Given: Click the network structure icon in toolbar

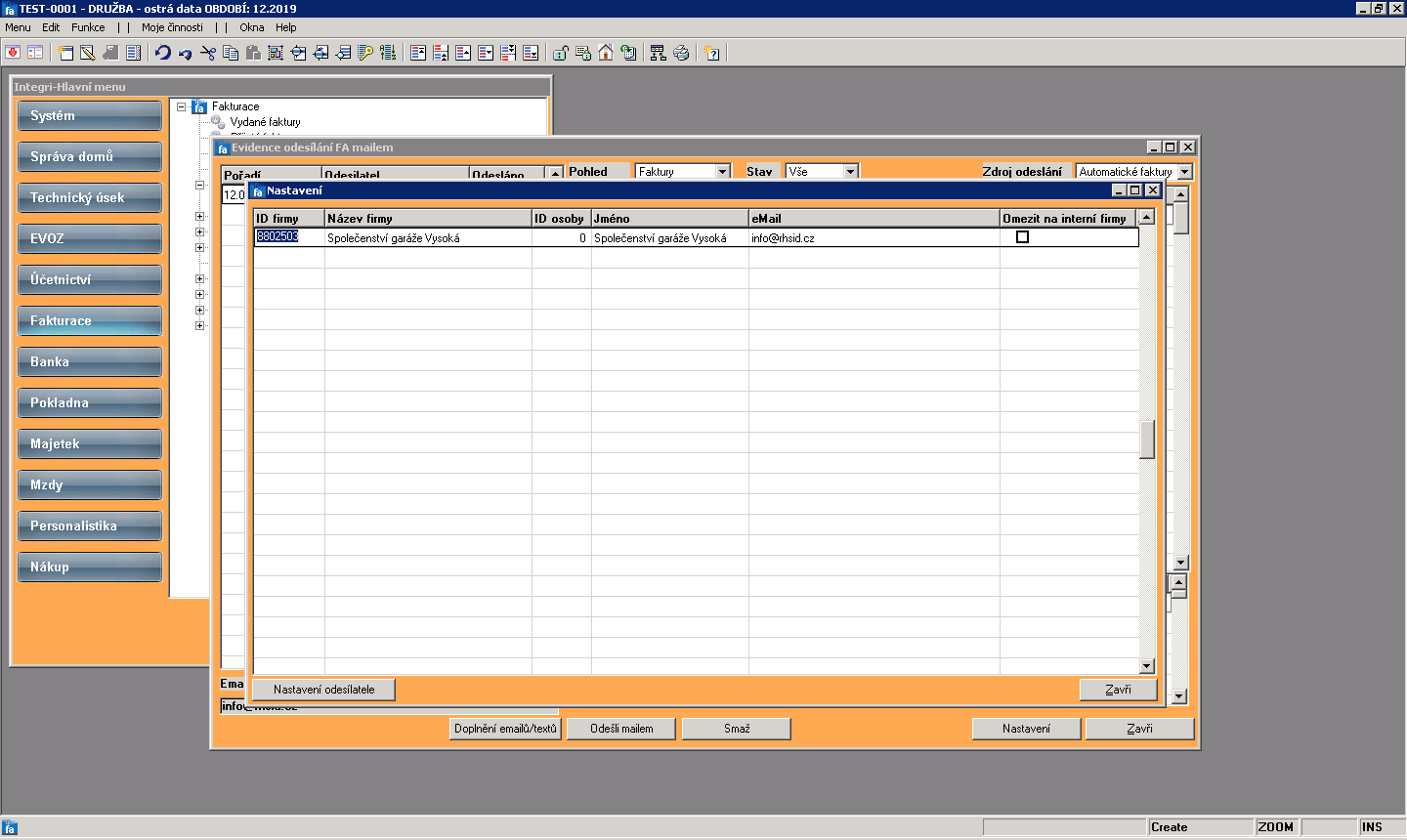Looking at the screenshot, I should coord(658,53).
